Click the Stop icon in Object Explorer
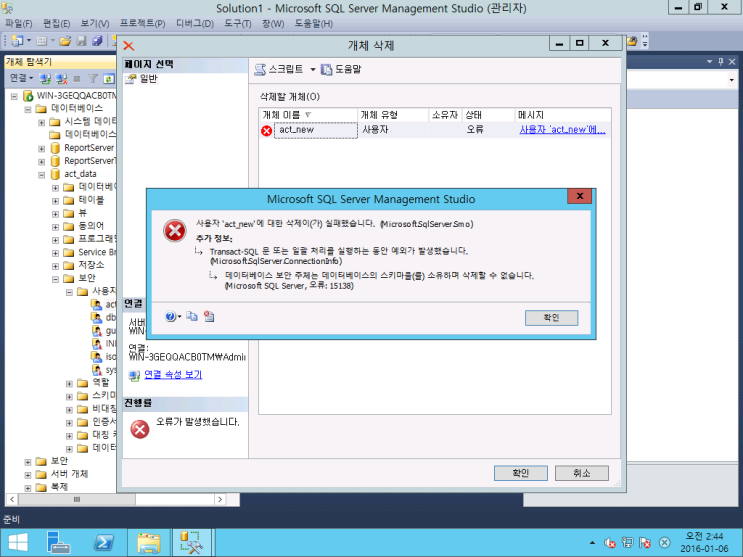This screenshot has width=743, height=557. pos(77,78)
